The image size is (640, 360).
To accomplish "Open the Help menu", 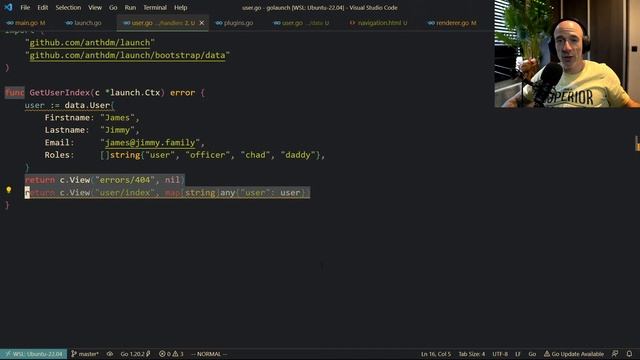I will coord(180,7).
